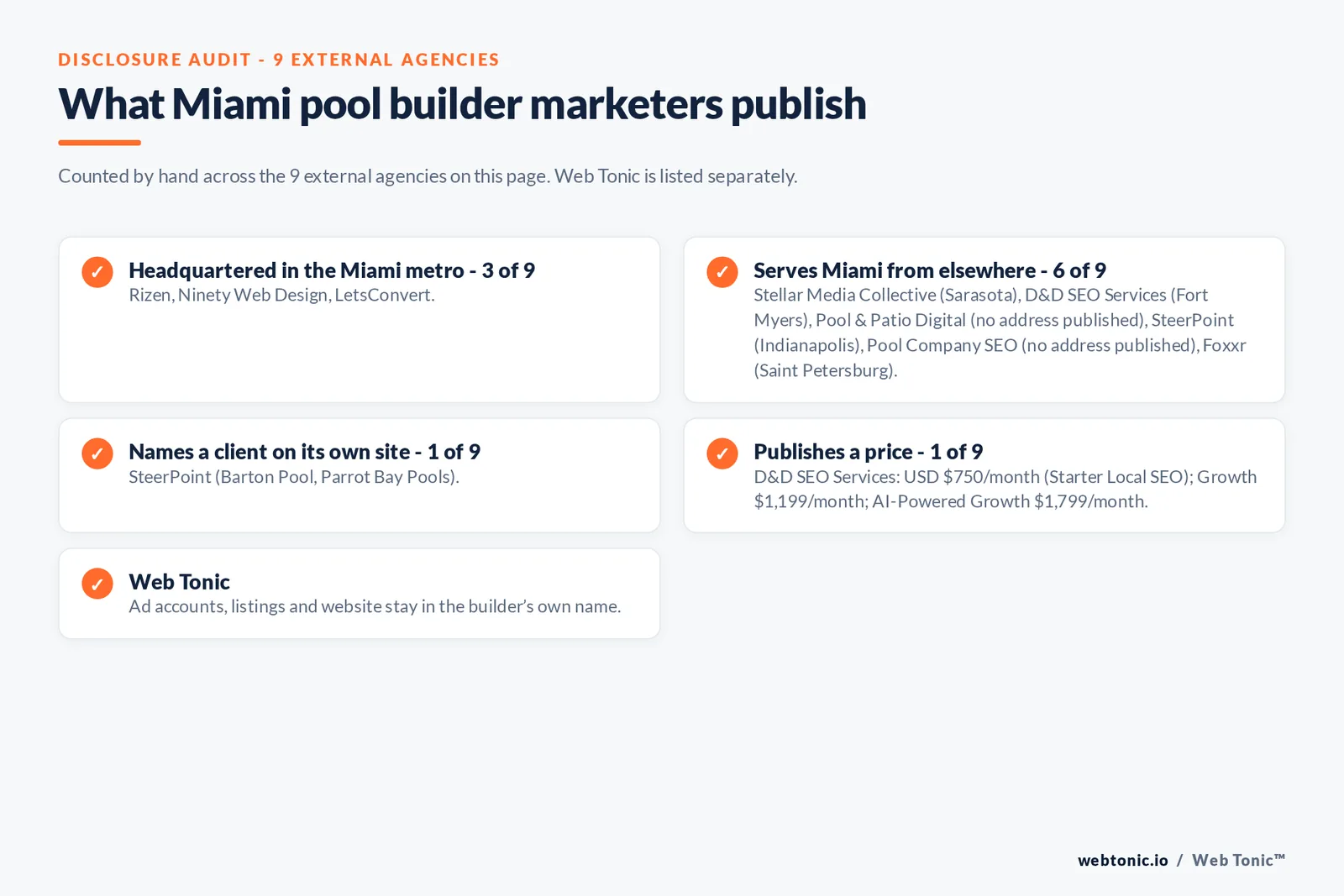Click the main title 'What Miami pool builder marketers publish'

(x=462, y=104)
